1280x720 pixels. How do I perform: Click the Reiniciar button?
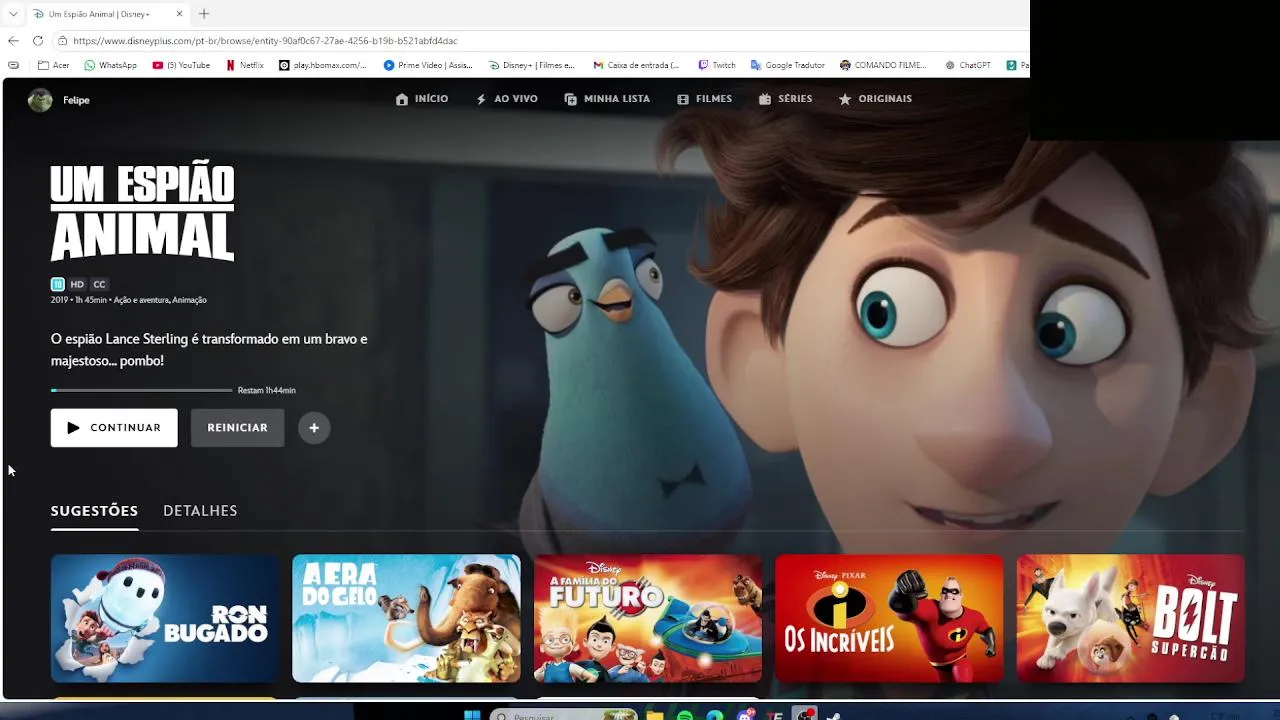tap(237, 428)
